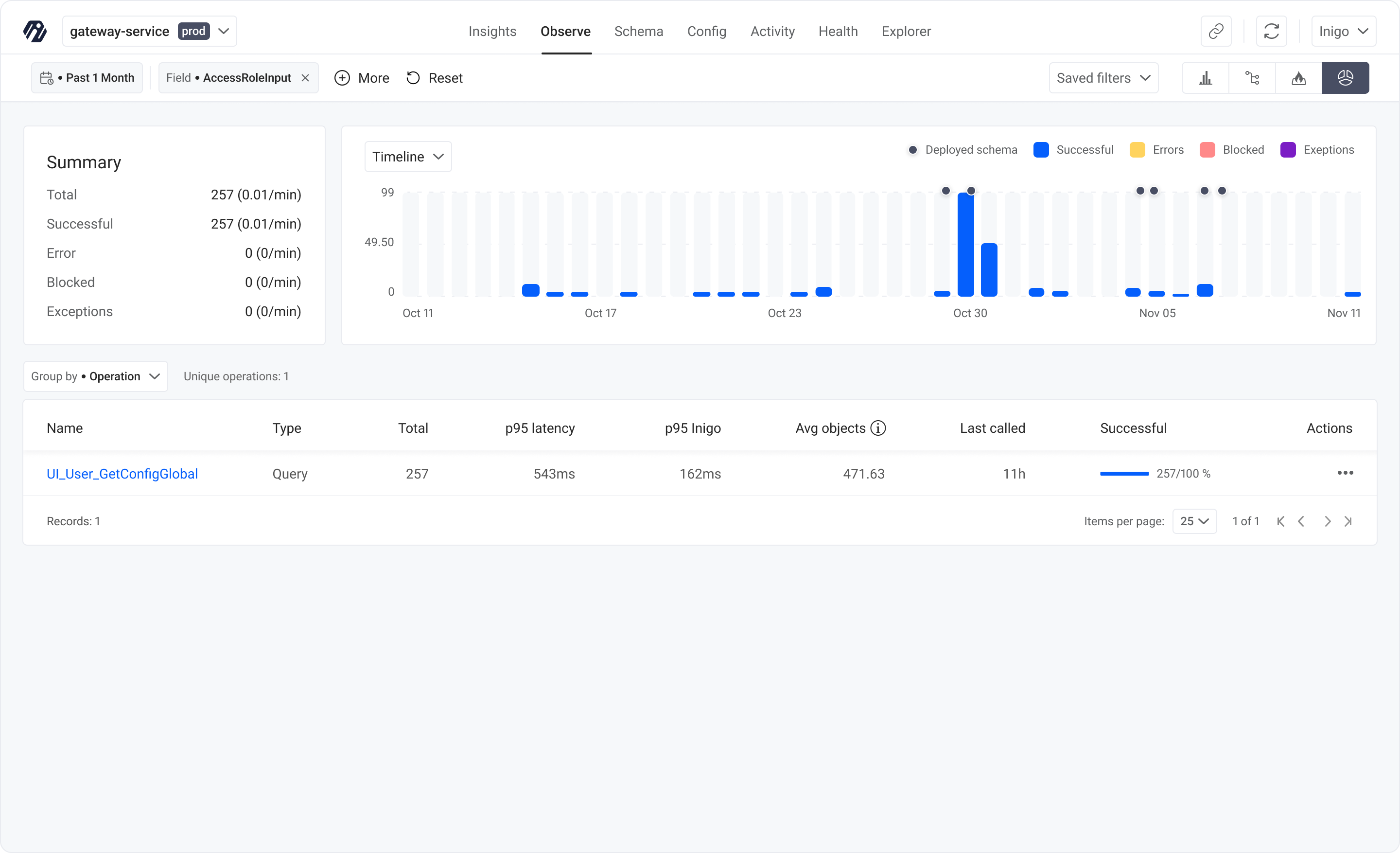Go to next page of results
The height and width of the screenshot is (853, 1400).
1327,521
